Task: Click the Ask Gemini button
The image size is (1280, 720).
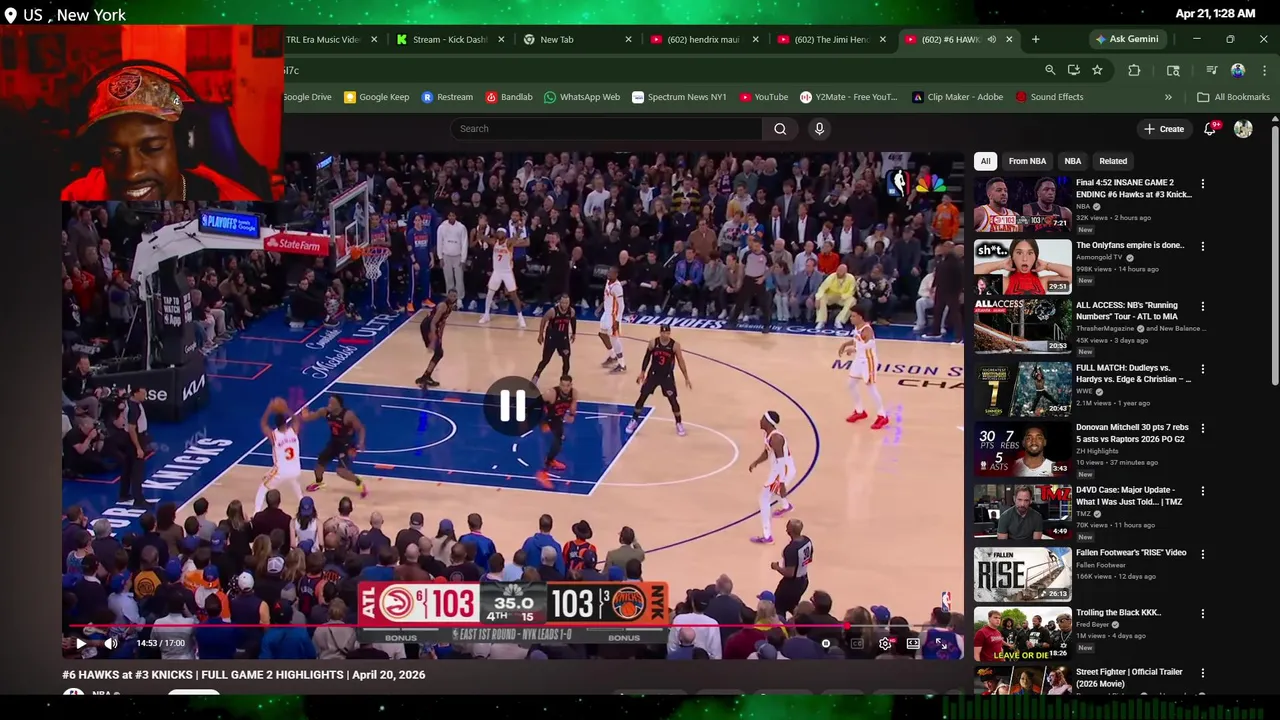Action: click(1127, 39)
